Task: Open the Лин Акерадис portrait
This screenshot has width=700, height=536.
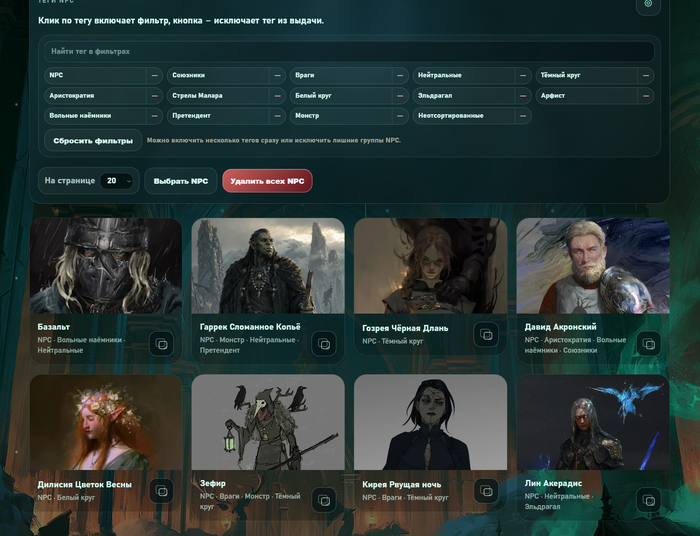Action: pyautogui.click(x=593, y=422)
